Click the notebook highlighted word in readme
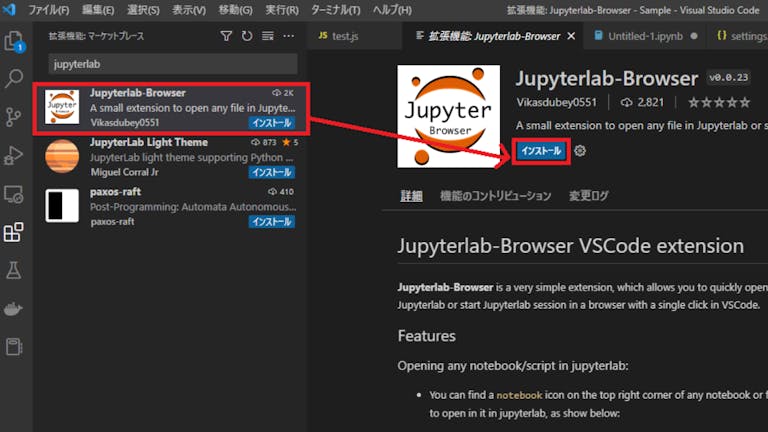 click(519, 395)
